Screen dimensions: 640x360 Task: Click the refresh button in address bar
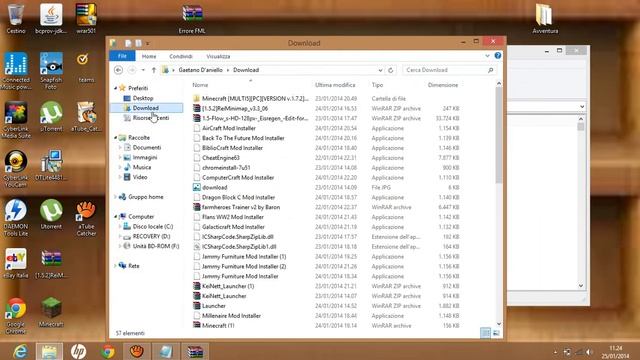point(391,70)
